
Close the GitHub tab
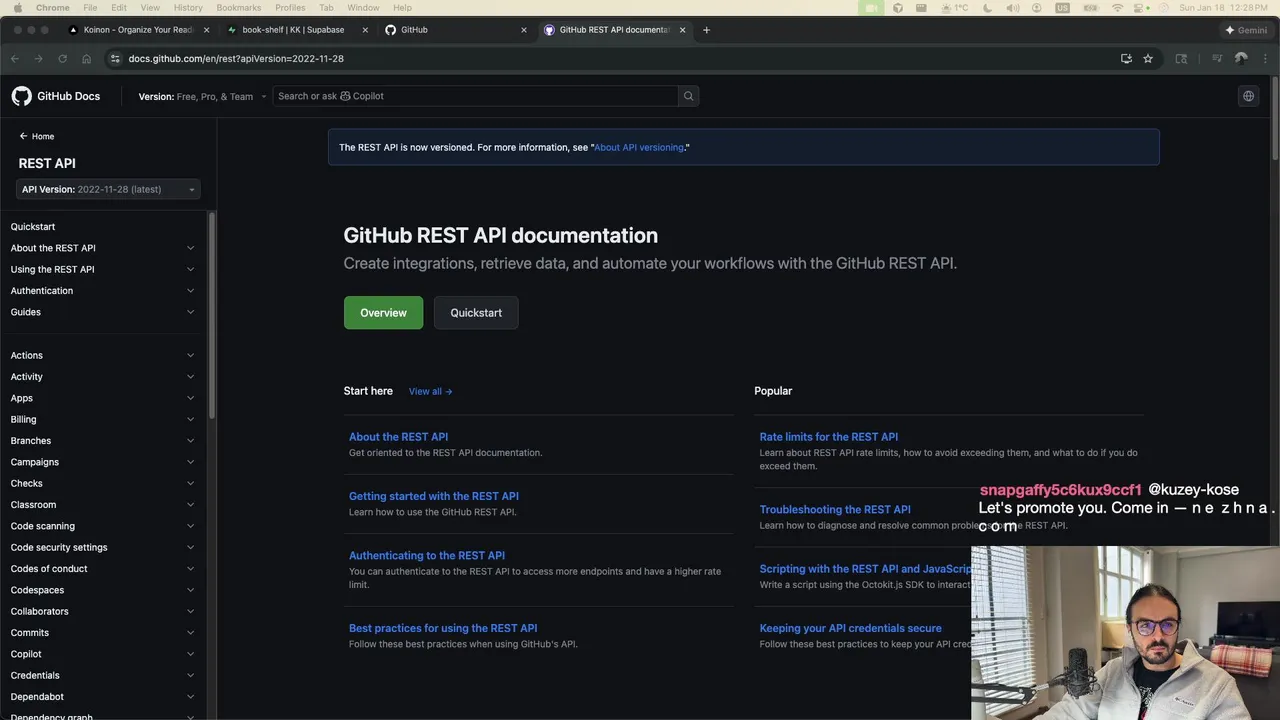[x=524, y=30]
